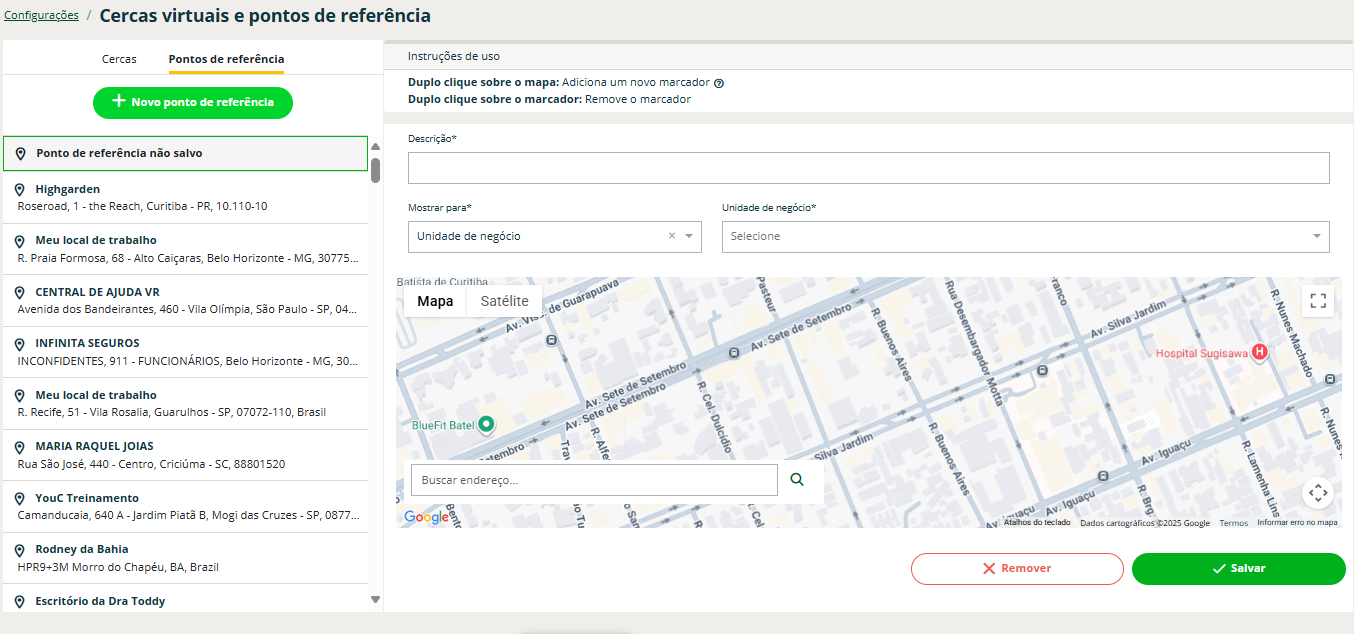Click the map search magnifier icon
Viewport: 1354px width, 634px height.
click(x=797, y=480)
